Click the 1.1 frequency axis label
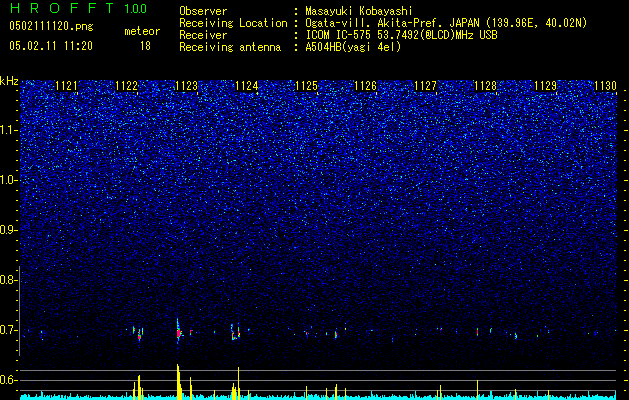 pos(7,131)
